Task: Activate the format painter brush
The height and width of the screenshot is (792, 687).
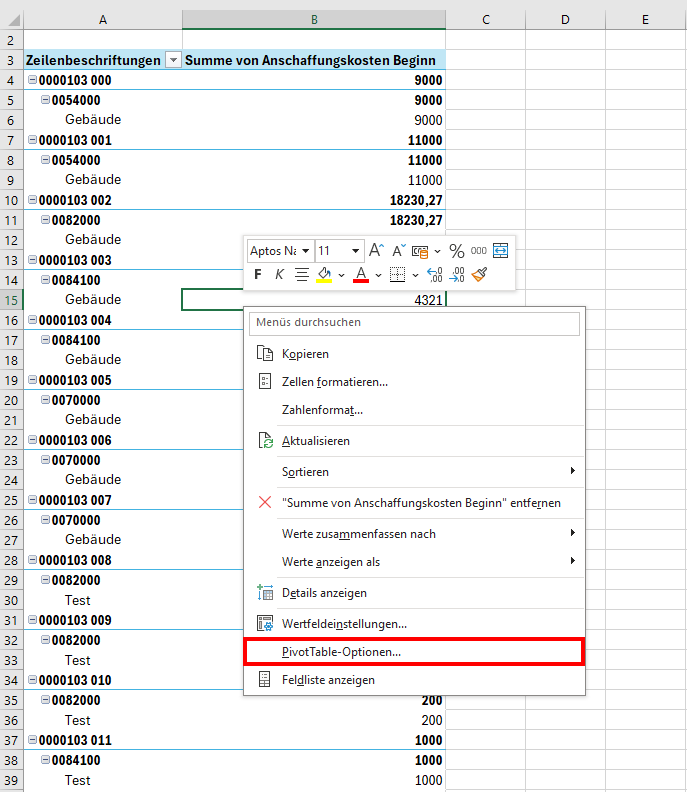Action: [x=479, y=275]
